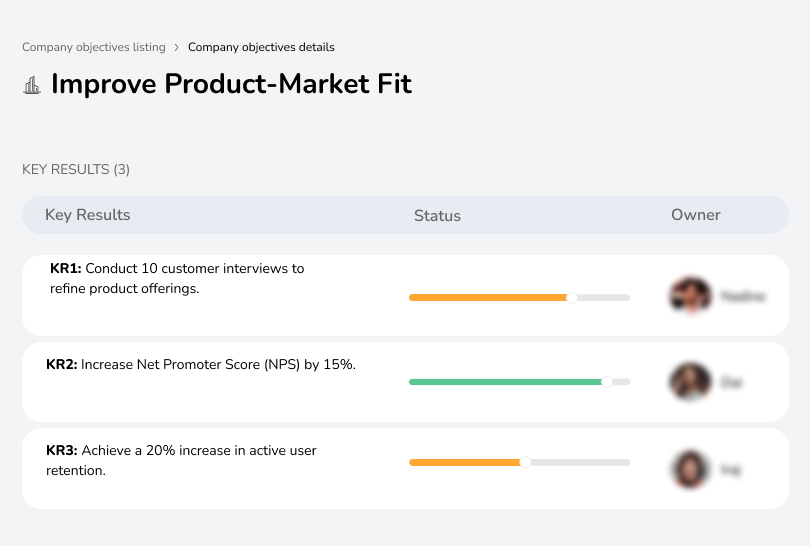
Task: Click the blurred owner name in KR1 row
Action: tap(743, 297)
